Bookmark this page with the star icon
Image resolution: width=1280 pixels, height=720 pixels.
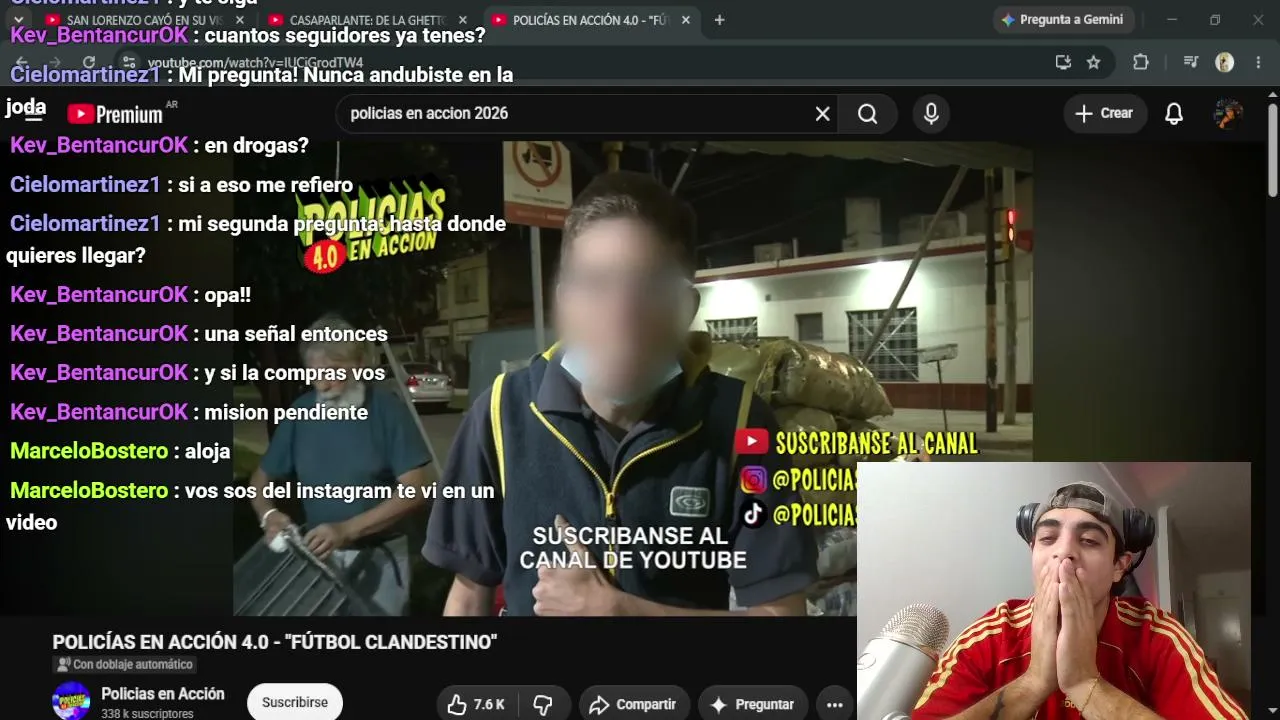click(x=1094, y=62)
